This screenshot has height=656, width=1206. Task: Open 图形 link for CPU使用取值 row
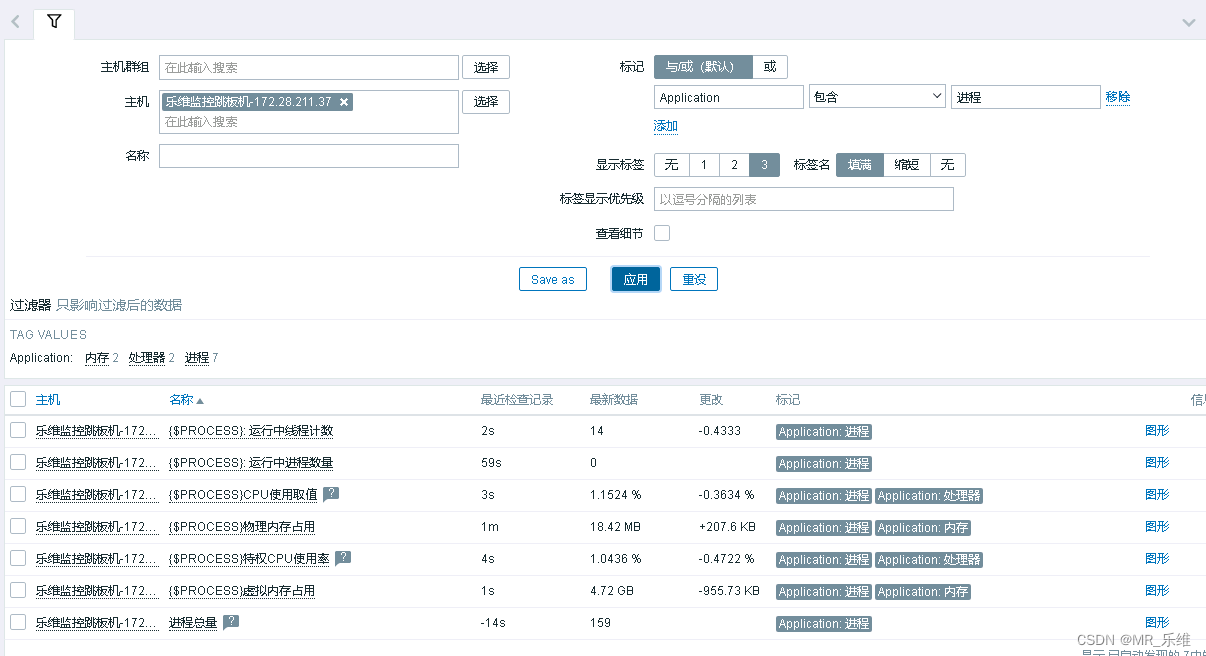click(x=1157, y=495)
